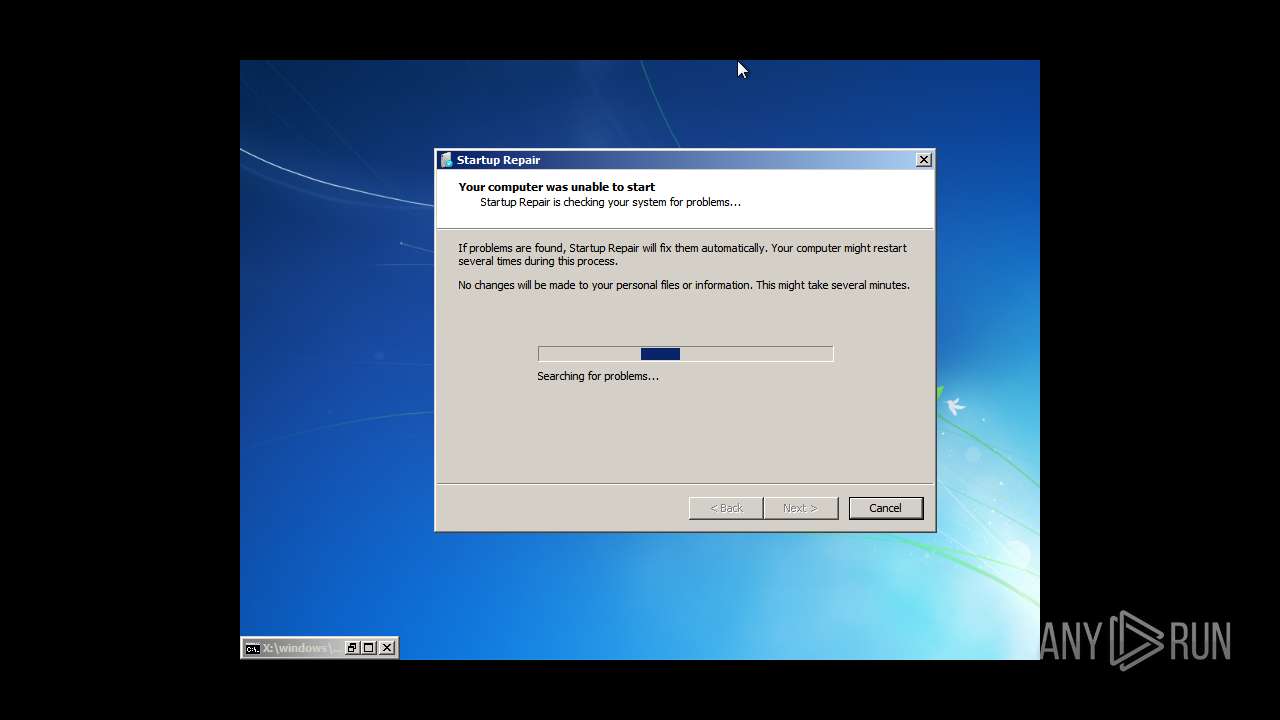Image resolution: width=1280 pixels, height=720 pixels.
Task: Click the 'If problems are found' paragraph
Action: (683, 254)
